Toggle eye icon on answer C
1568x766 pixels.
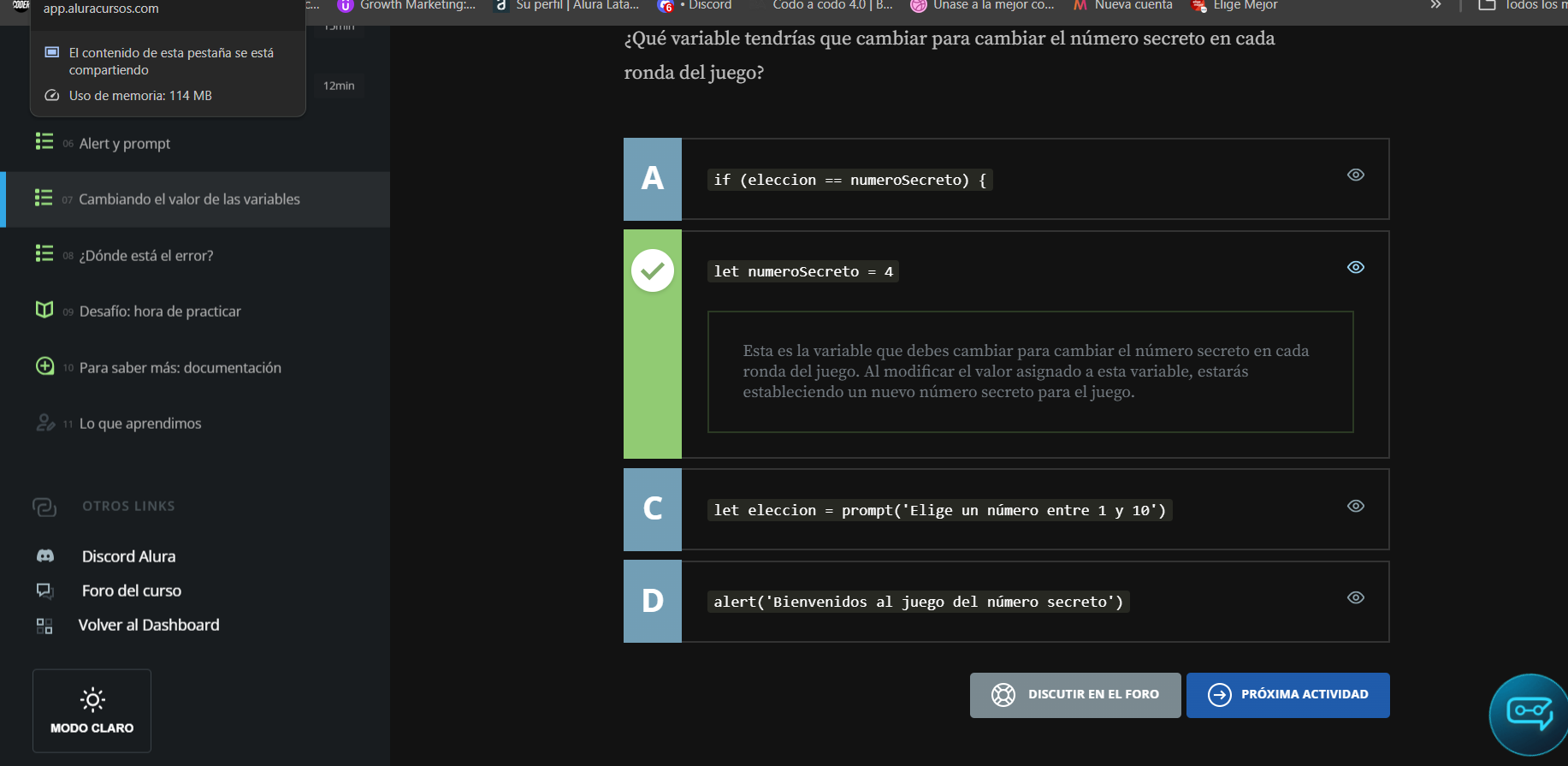[1356, 506]
